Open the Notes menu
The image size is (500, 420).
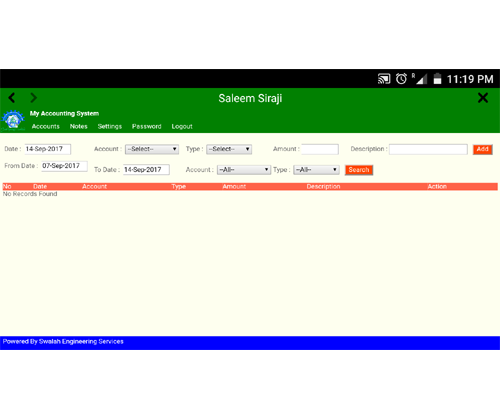(x=79, y=126)
